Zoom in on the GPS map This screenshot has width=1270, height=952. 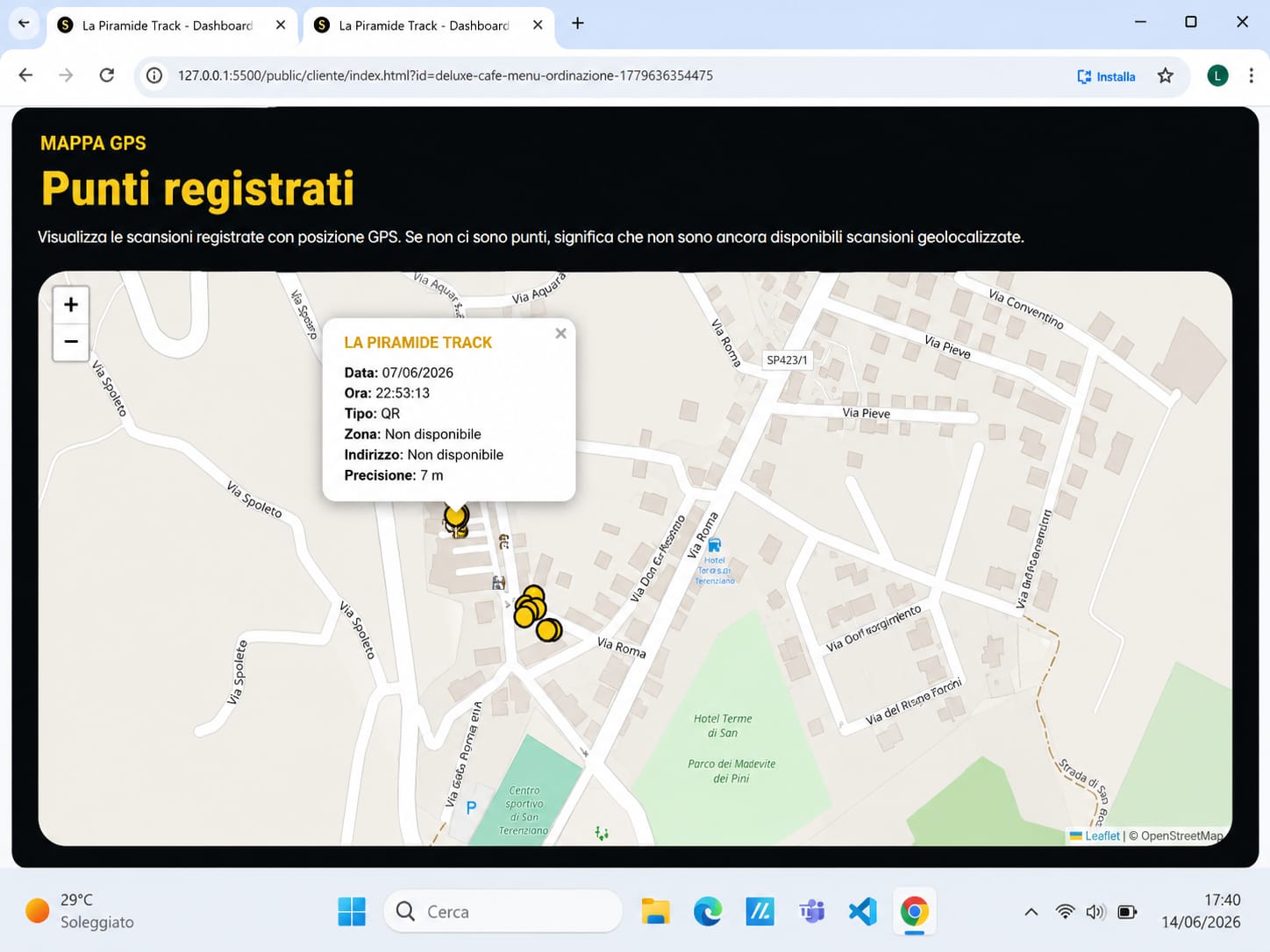71,305
